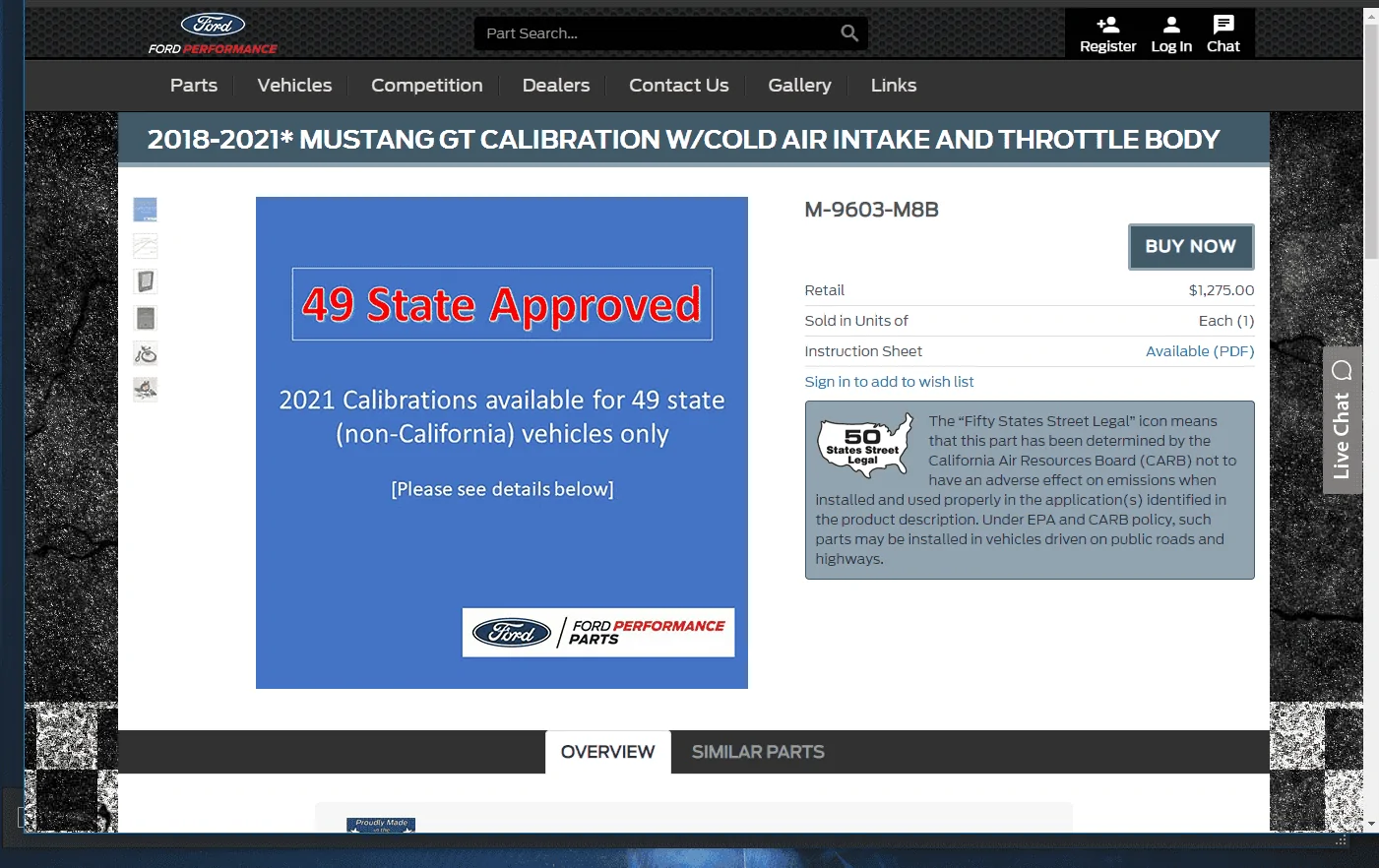Select the first blue product thumbnail
The height and width of the screenshot is (868, 1379).
point(145,210)
